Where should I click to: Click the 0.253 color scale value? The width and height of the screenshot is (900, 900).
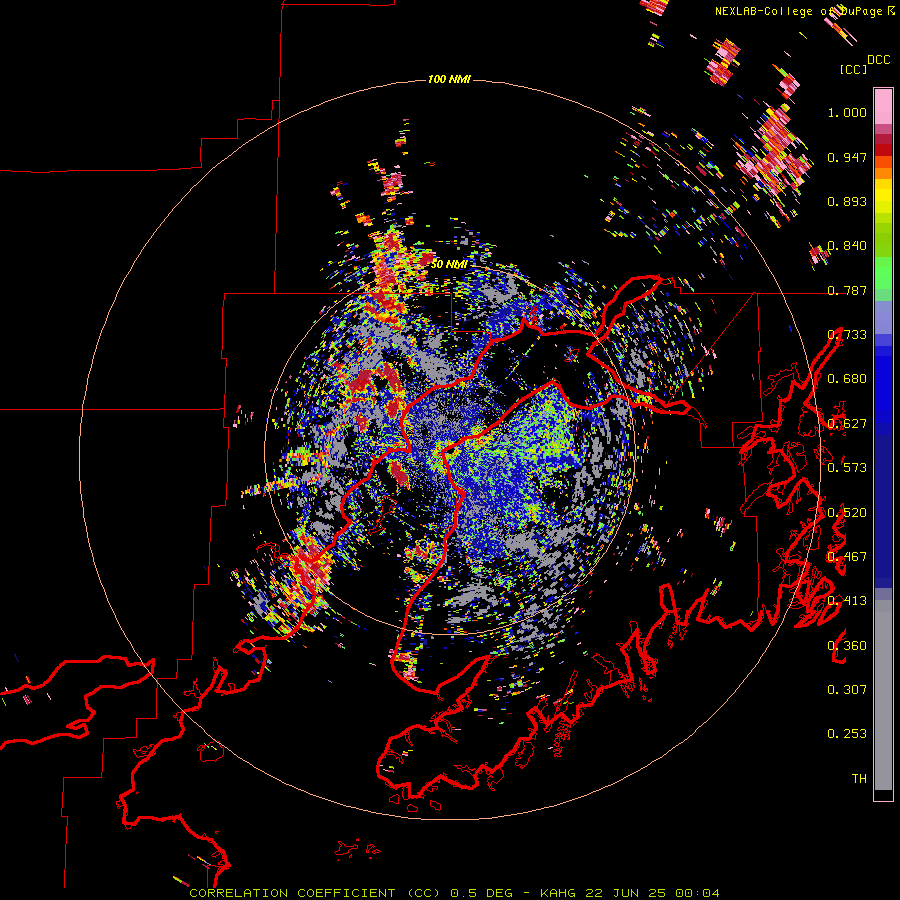click(847, 734)
